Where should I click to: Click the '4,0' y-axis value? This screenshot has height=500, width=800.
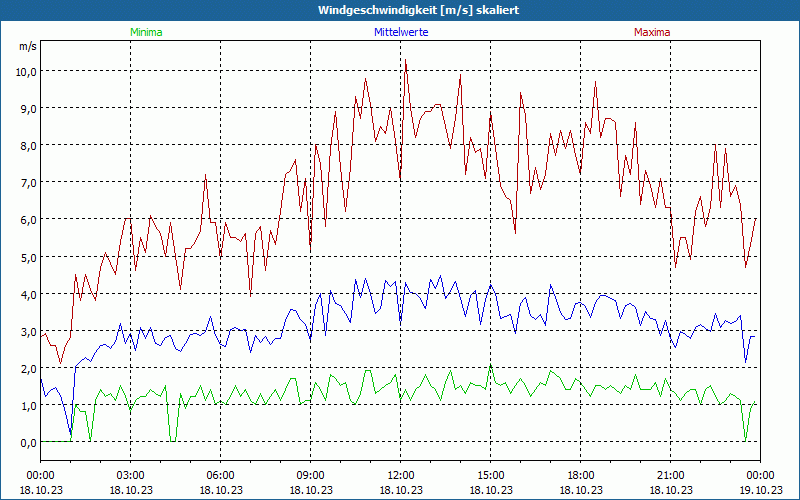(29, 294)
